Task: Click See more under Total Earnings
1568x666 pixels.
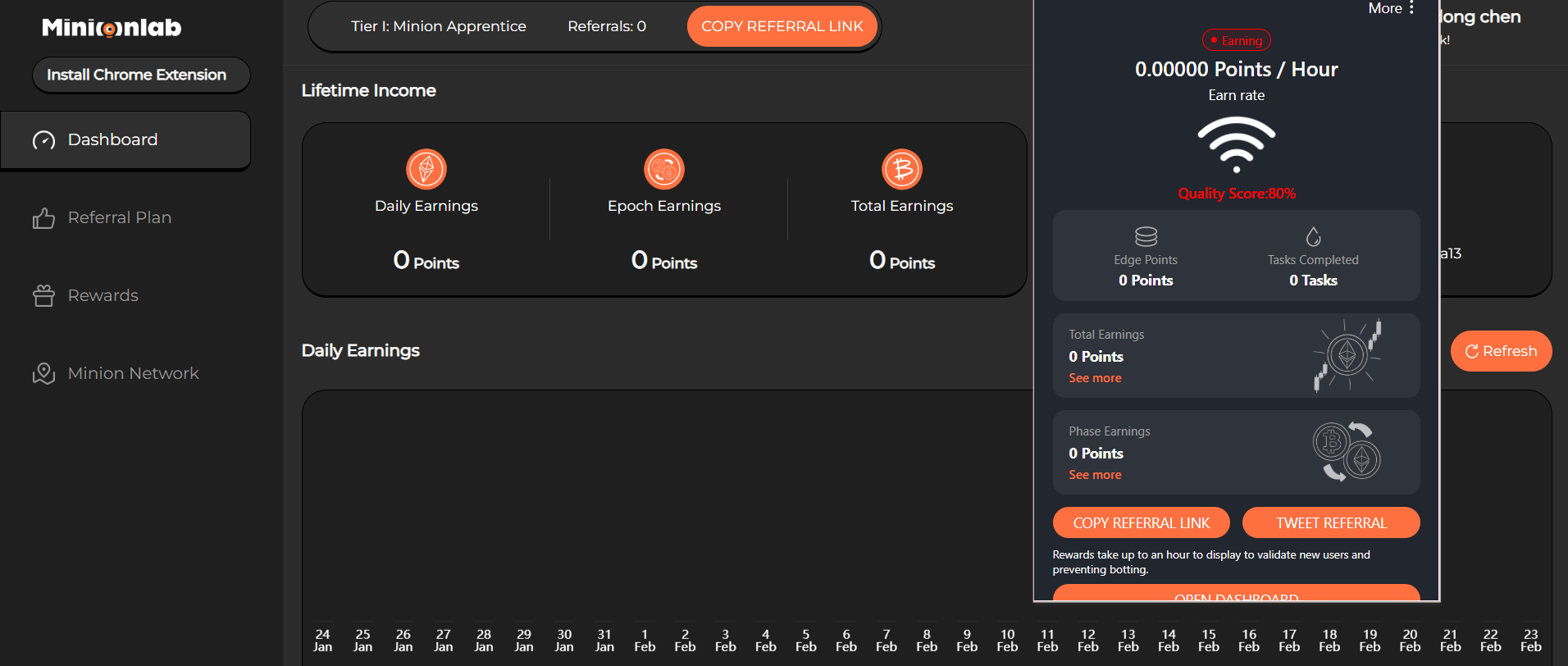Action: tap(1095, 378)
